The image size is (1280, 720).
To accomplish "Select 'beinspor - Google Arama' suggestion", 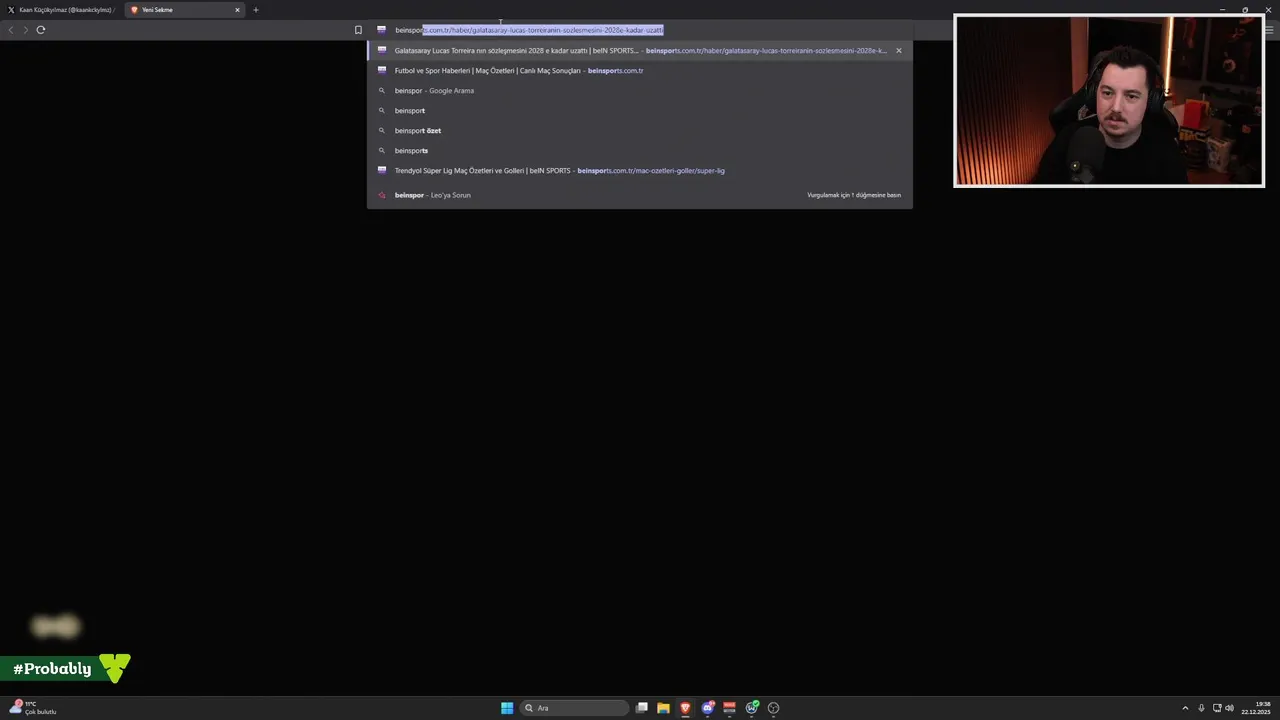I will [640, 90].
